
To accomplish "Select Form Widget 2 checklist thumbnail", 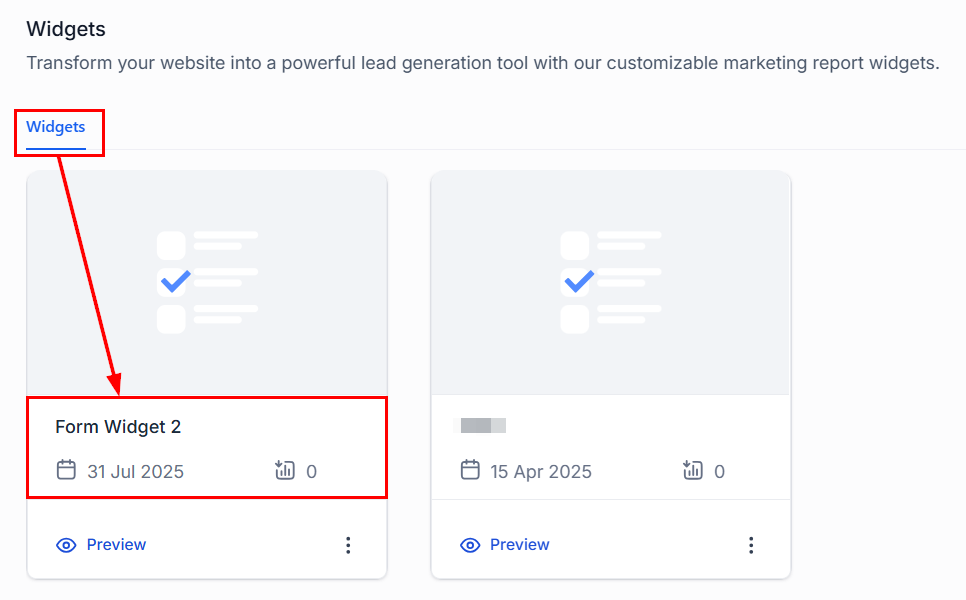I will [207, 283].
